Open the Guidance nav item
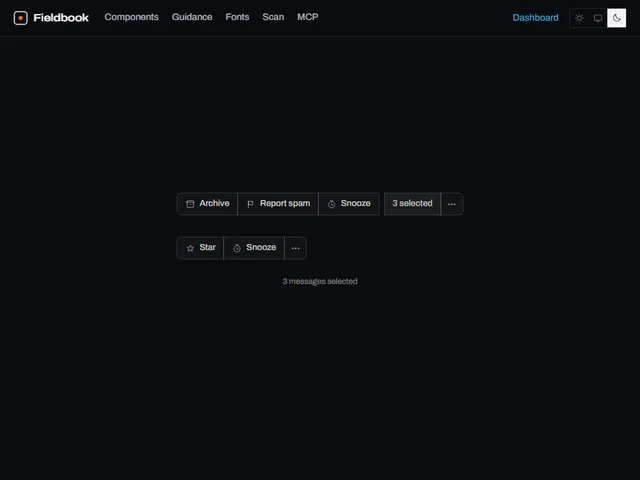Viewport: 640px width, 480px height. tap(192, 17)
